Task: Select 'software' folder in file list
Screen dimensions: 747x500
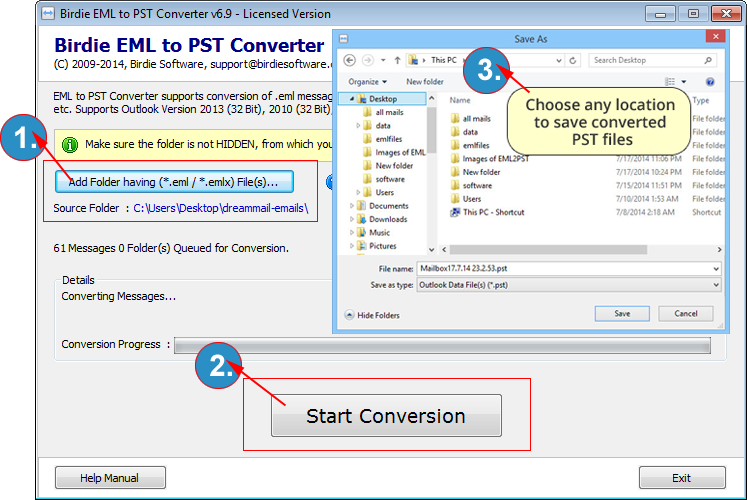Action: click(x=477, y=185)
